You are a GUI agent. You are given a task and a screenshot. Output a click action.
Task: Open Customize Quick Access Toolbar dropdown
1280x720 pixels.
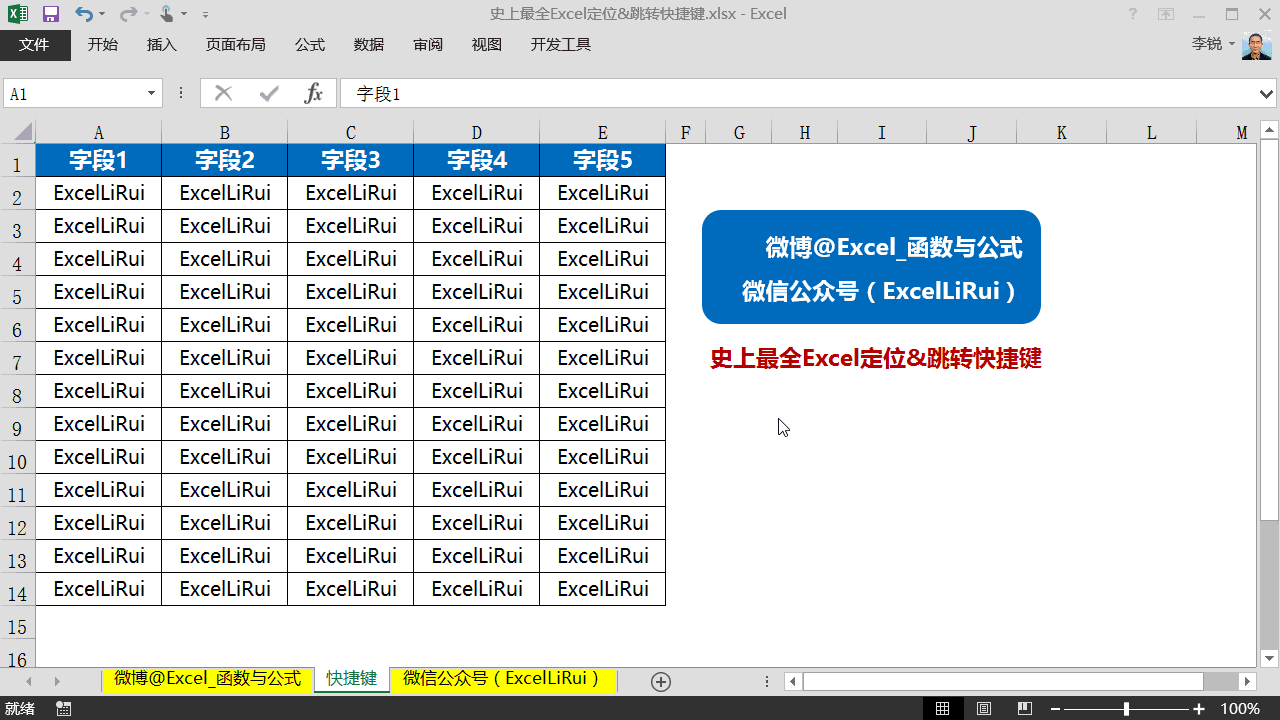[205, 15]
